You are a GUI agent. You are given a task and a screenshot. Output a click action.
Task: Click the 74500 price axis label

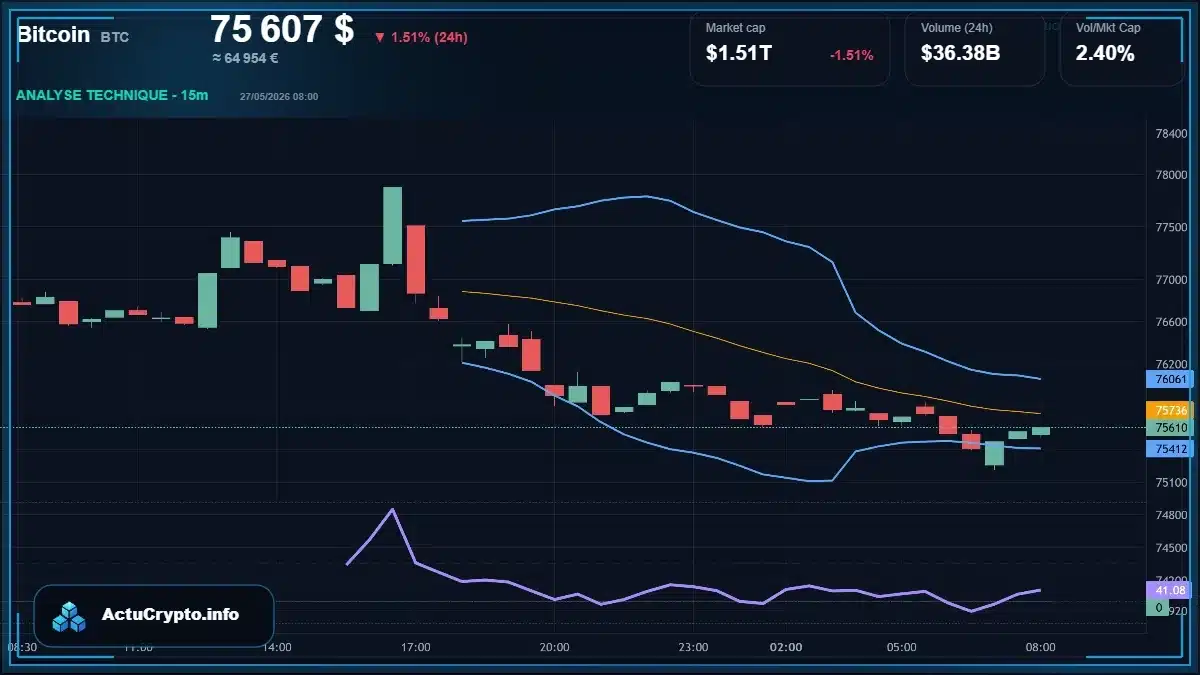tap(1171, 548)
